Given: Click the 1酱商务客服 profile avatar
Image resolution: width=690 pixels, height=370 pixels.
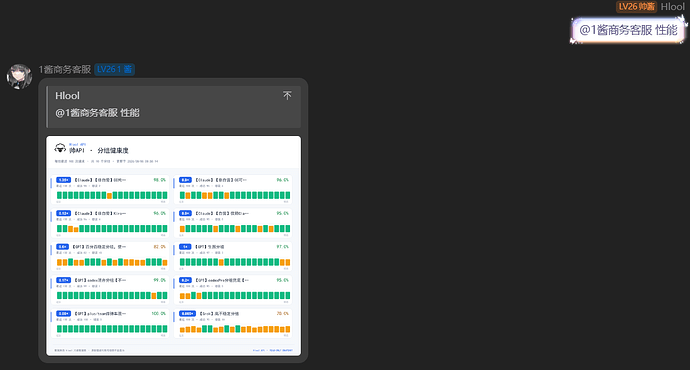Looking at the screenshot, I should pos(19,77).
